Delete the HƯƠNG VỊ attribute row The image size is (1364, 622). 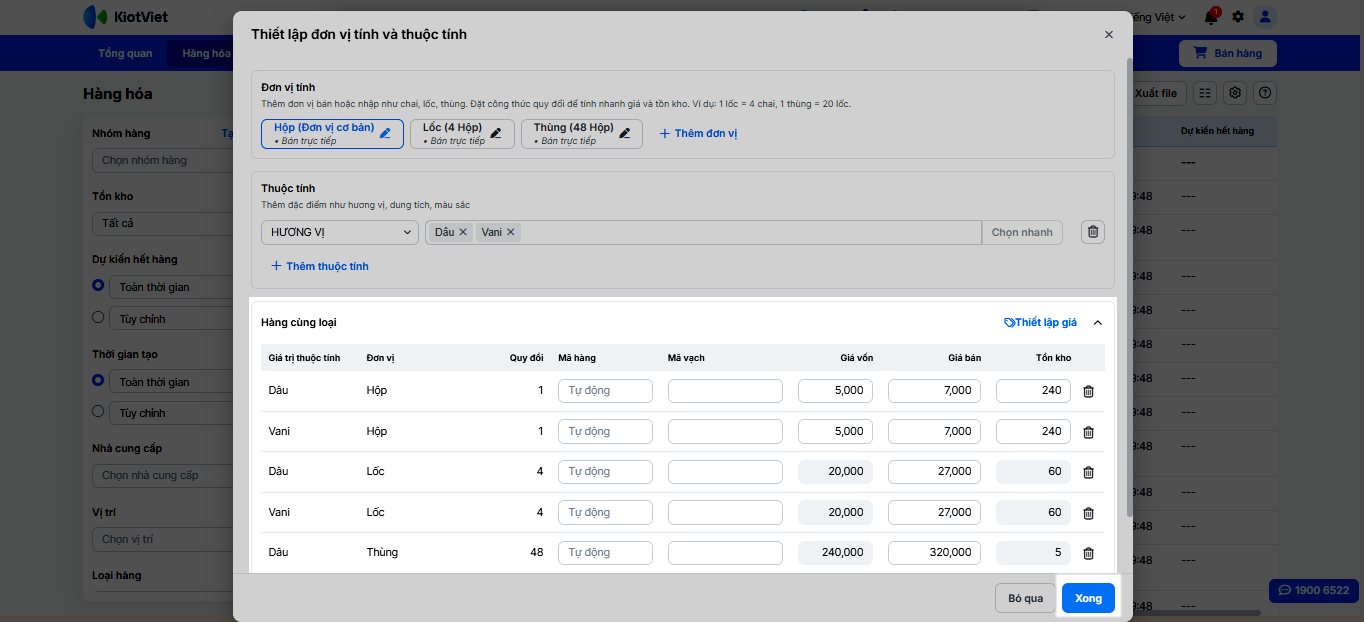1093,232
